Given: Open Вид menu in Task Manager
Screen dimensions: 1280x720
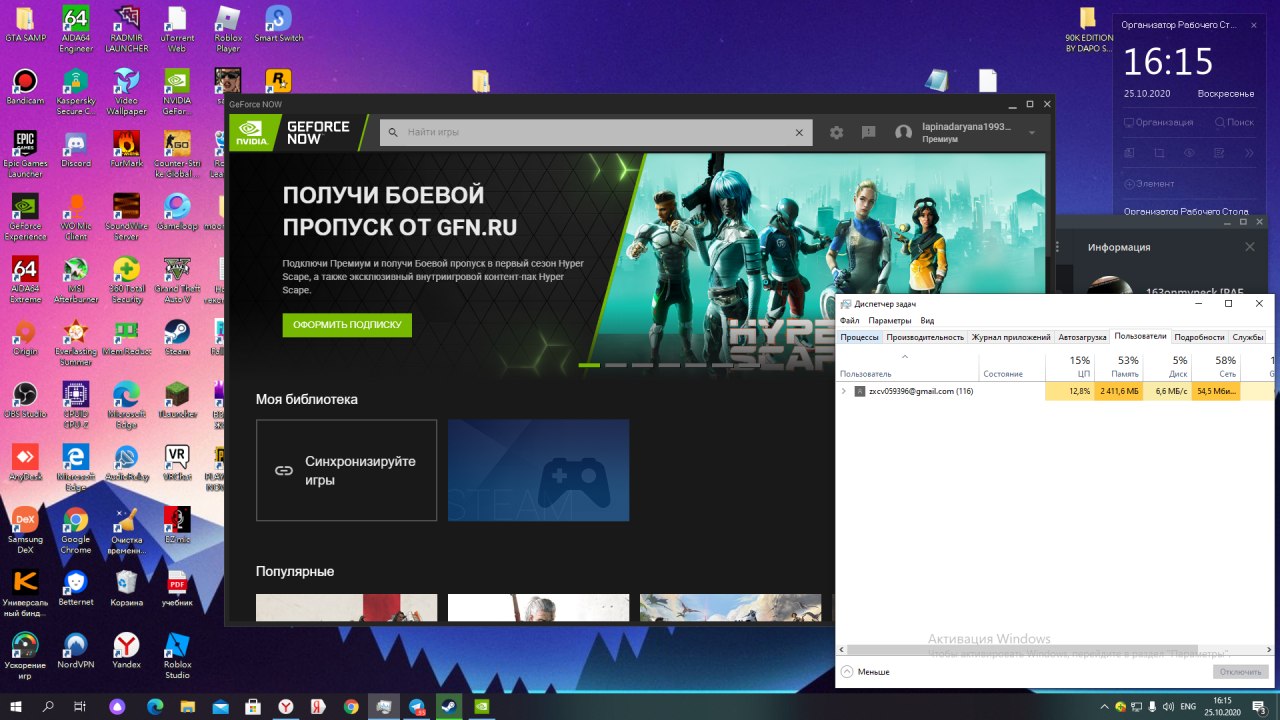Looking at the screenshot, I should tap(927, 321).
